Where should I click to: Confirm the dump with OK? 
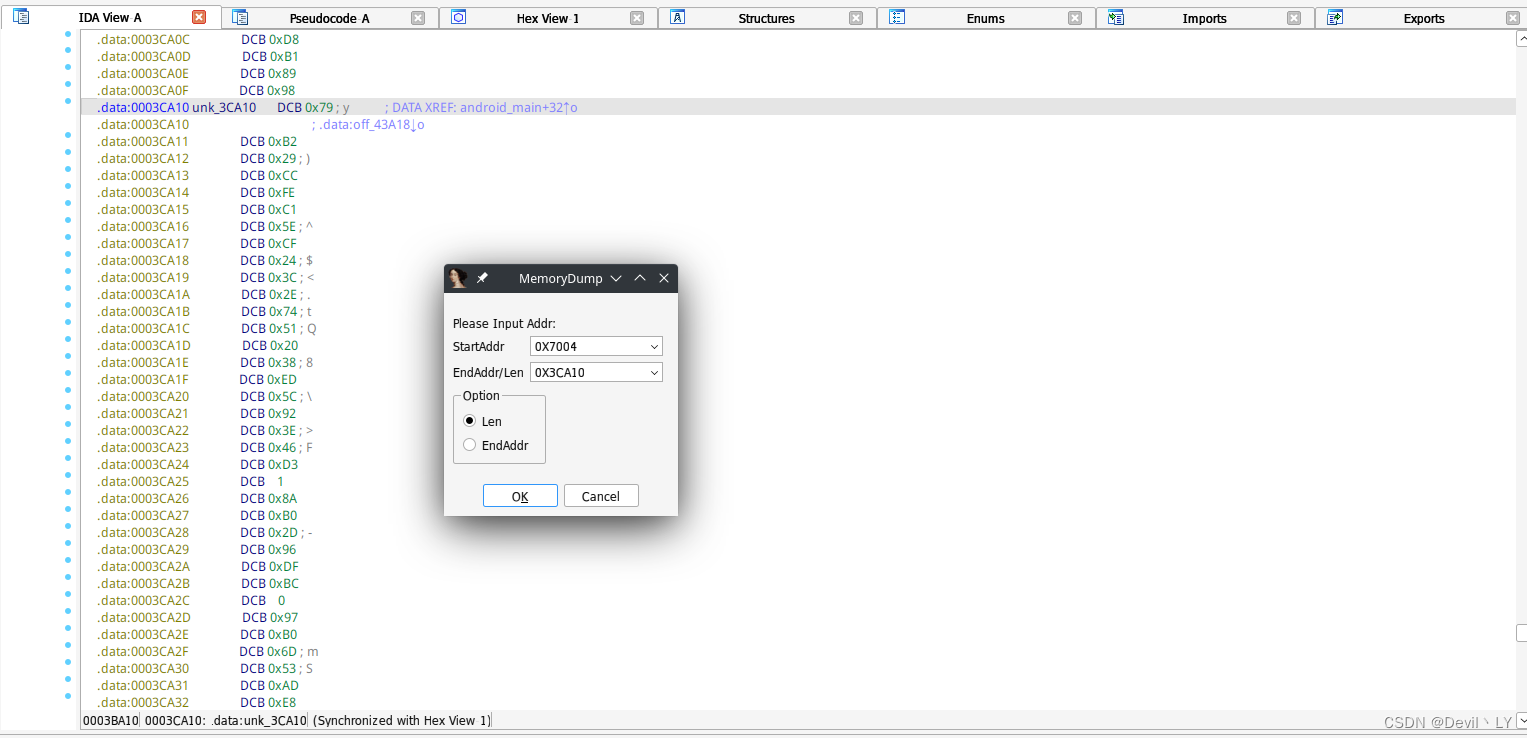(520, 496)
